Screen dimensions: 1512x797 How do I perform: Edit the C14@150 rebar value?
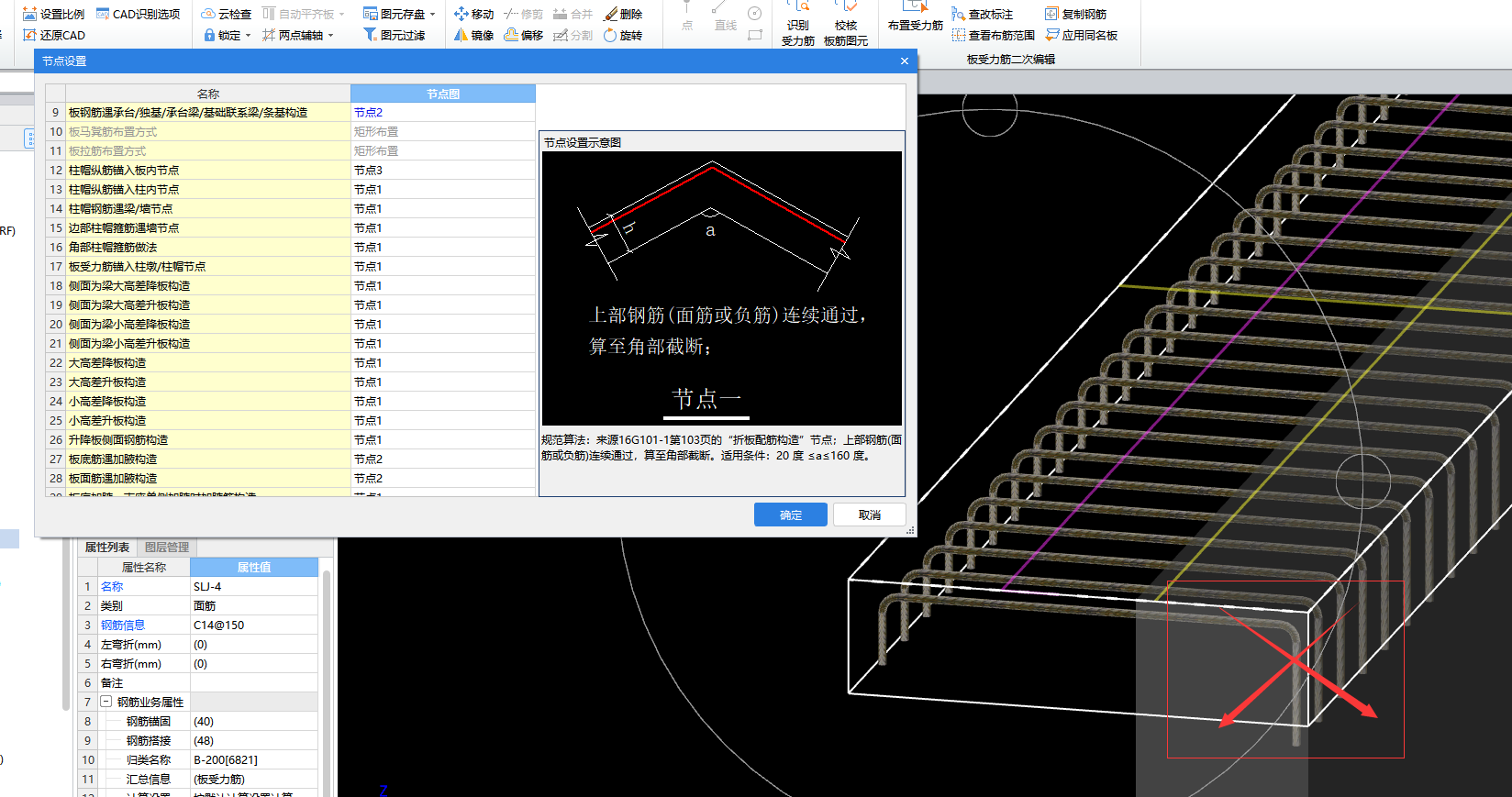254,625
